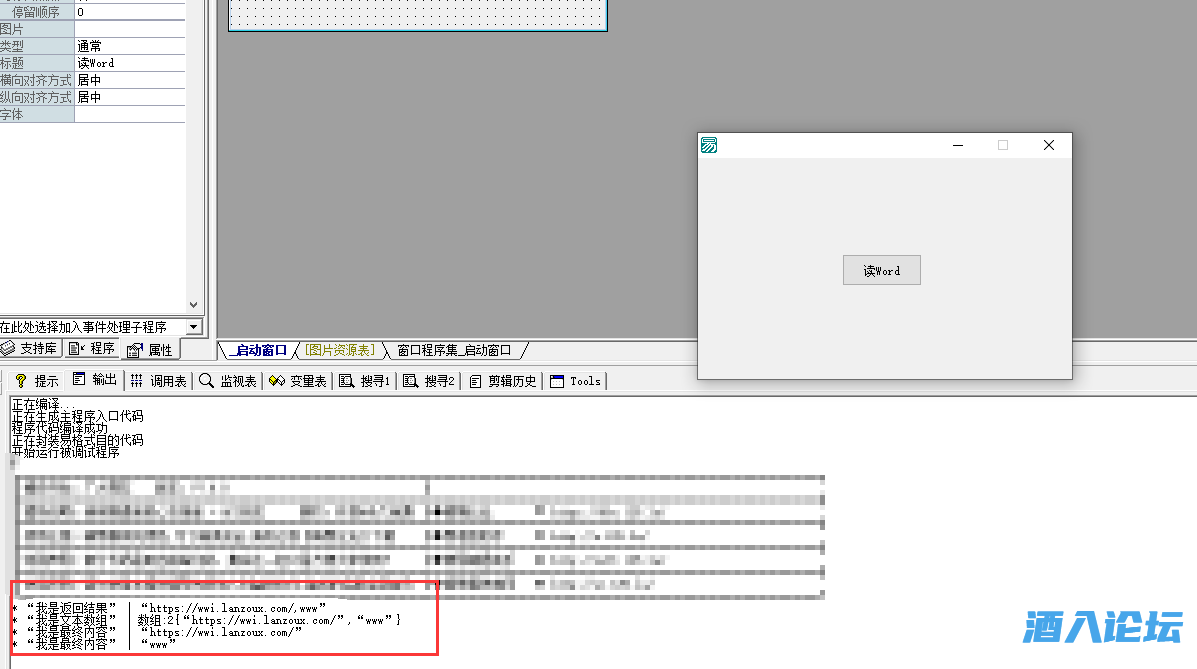The width and height of the screenshot is (1197, 669).
Task: Expand the event handler subroutine dropdown
Action: tap(193, 327)
